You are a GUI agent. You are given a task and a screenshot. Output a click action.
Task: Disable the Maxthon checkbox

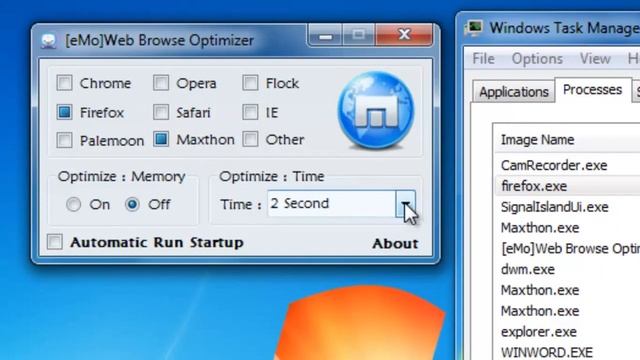pos(161,140)
